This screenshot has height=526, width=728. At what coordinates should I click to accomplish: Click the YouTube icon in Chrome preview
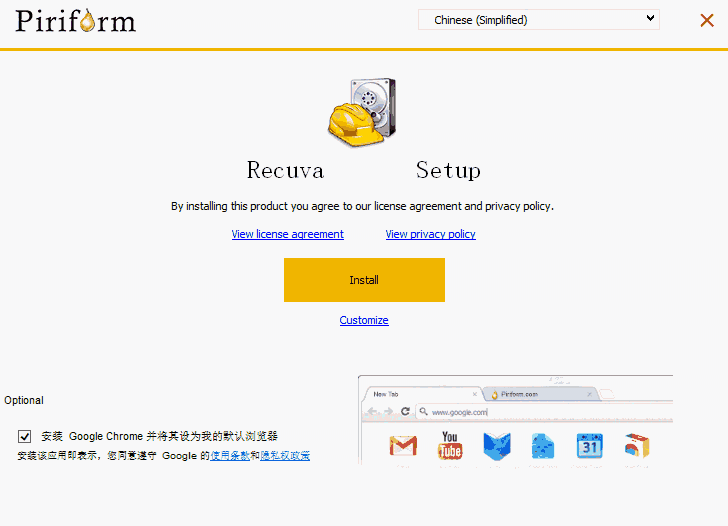[450, 445]
